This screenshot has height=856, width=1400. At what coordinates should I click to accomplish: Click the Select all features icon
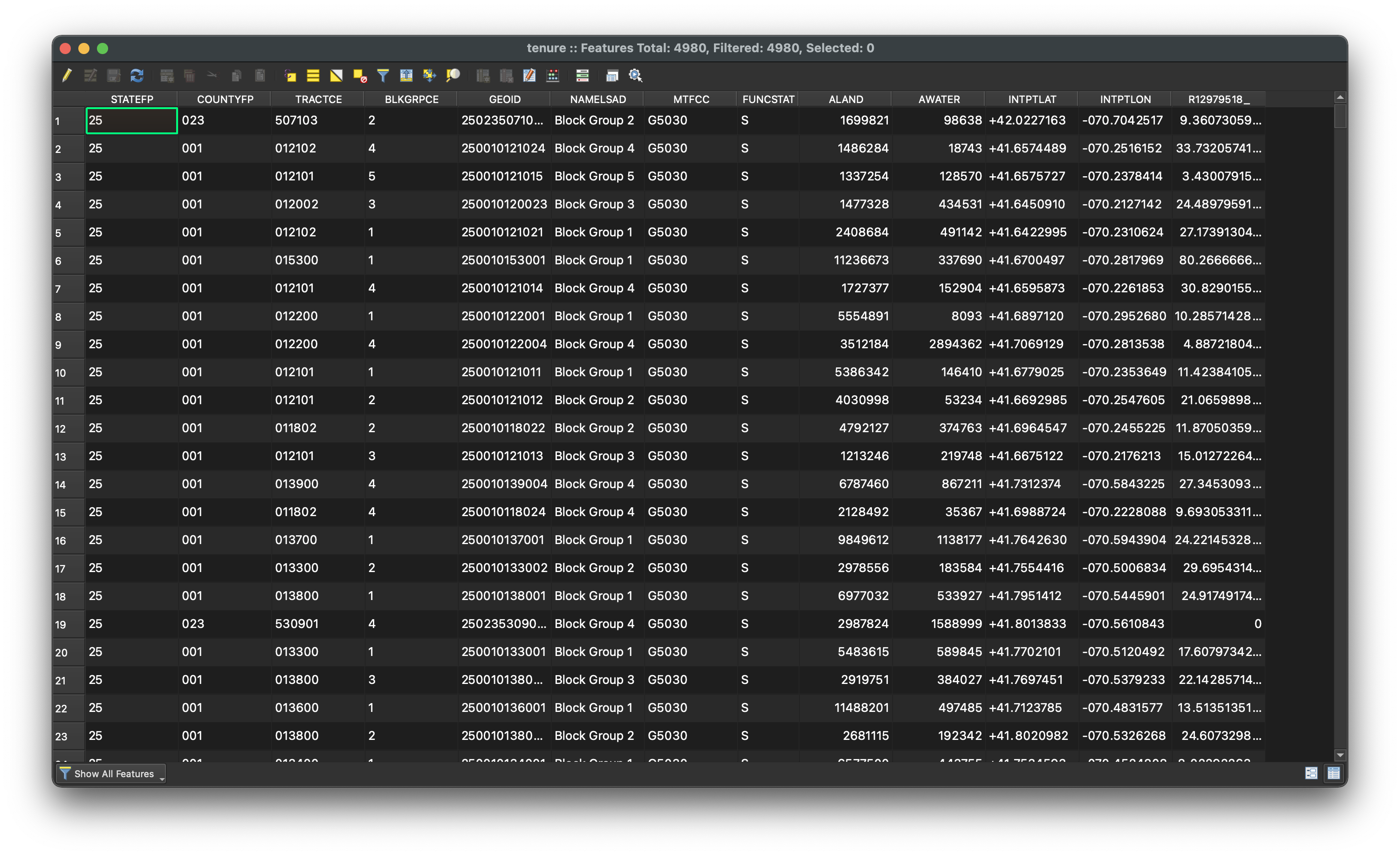tap(313, 75)
